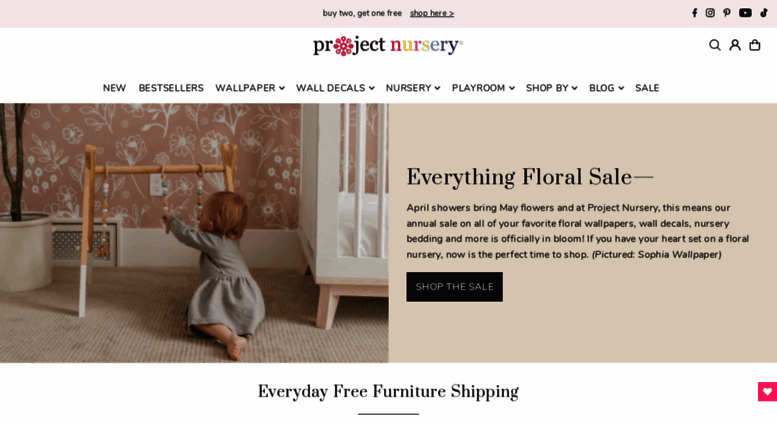Visit the Pinterest page icon
The image size is (777, 423).
(x=727, y=13)
